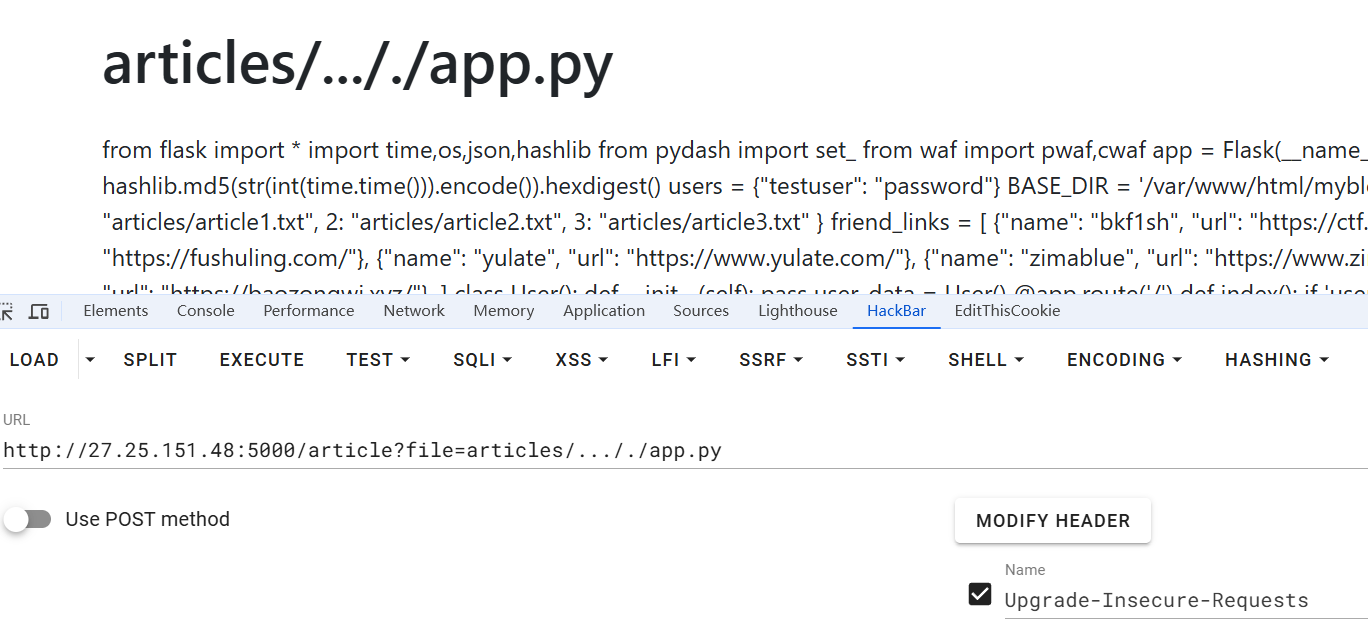Viewport: 1368px width, 635px height.
Task: Switch to the Network tab
Action: pos(414,311)
